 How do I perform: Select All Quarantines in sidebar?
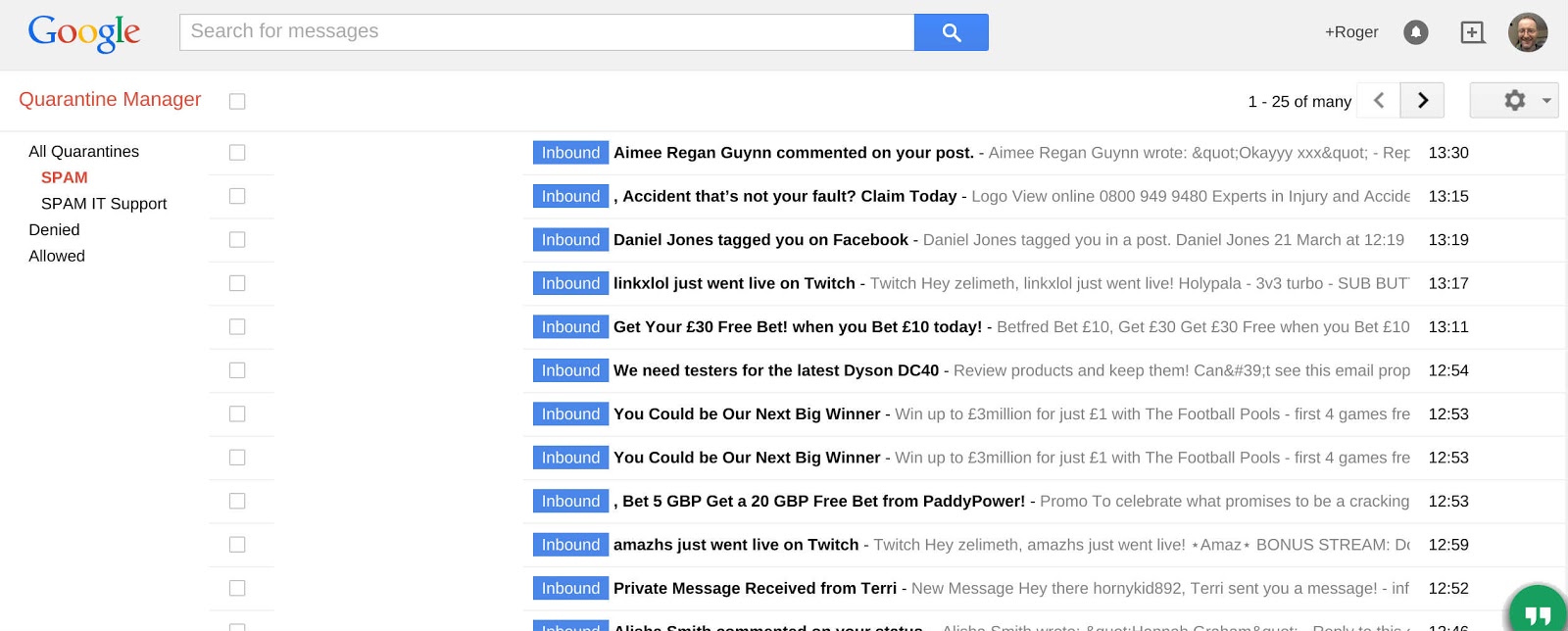[x=84, y=151]
